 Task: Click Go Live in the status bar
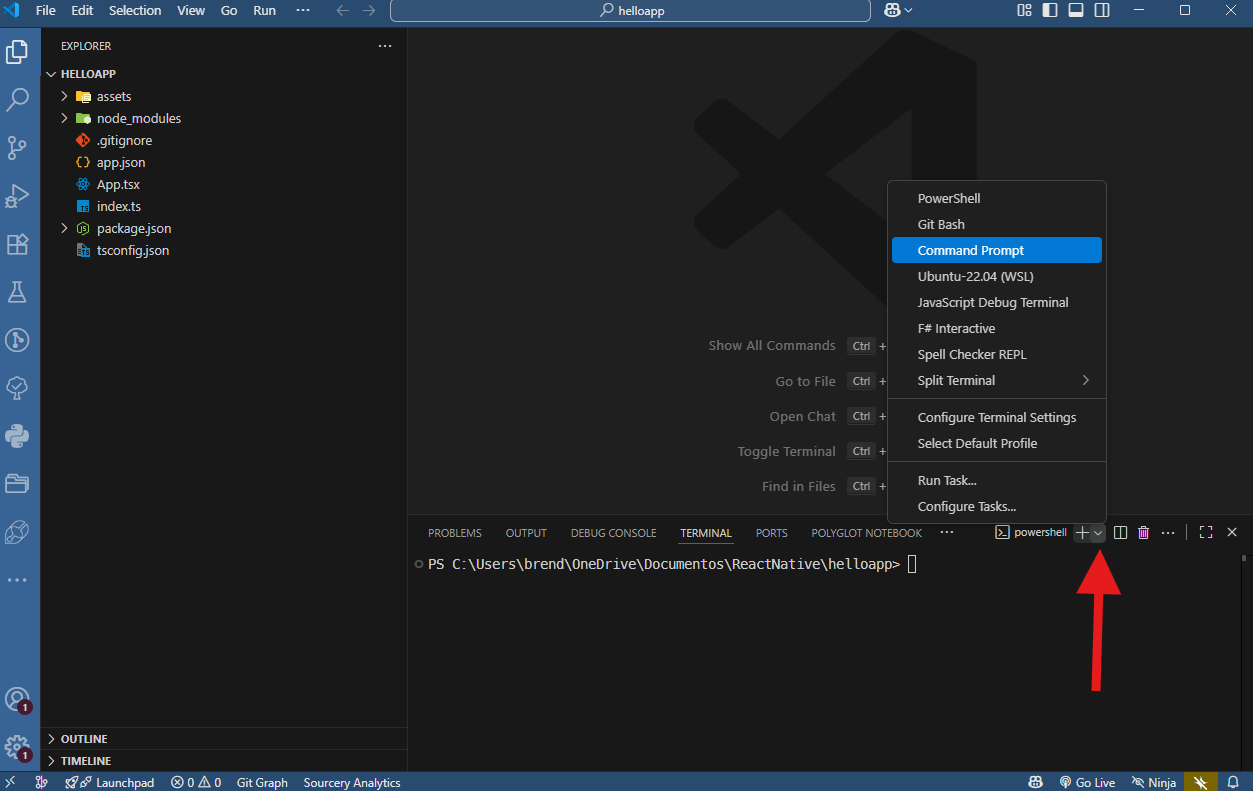[x=1087, y=781]
